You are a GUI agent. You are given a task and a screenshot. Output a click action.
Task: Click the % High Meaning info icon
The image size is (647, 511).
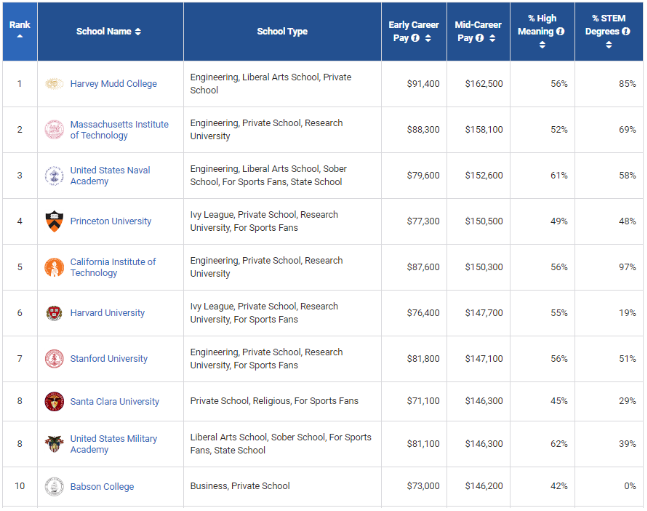coord(560,31)
